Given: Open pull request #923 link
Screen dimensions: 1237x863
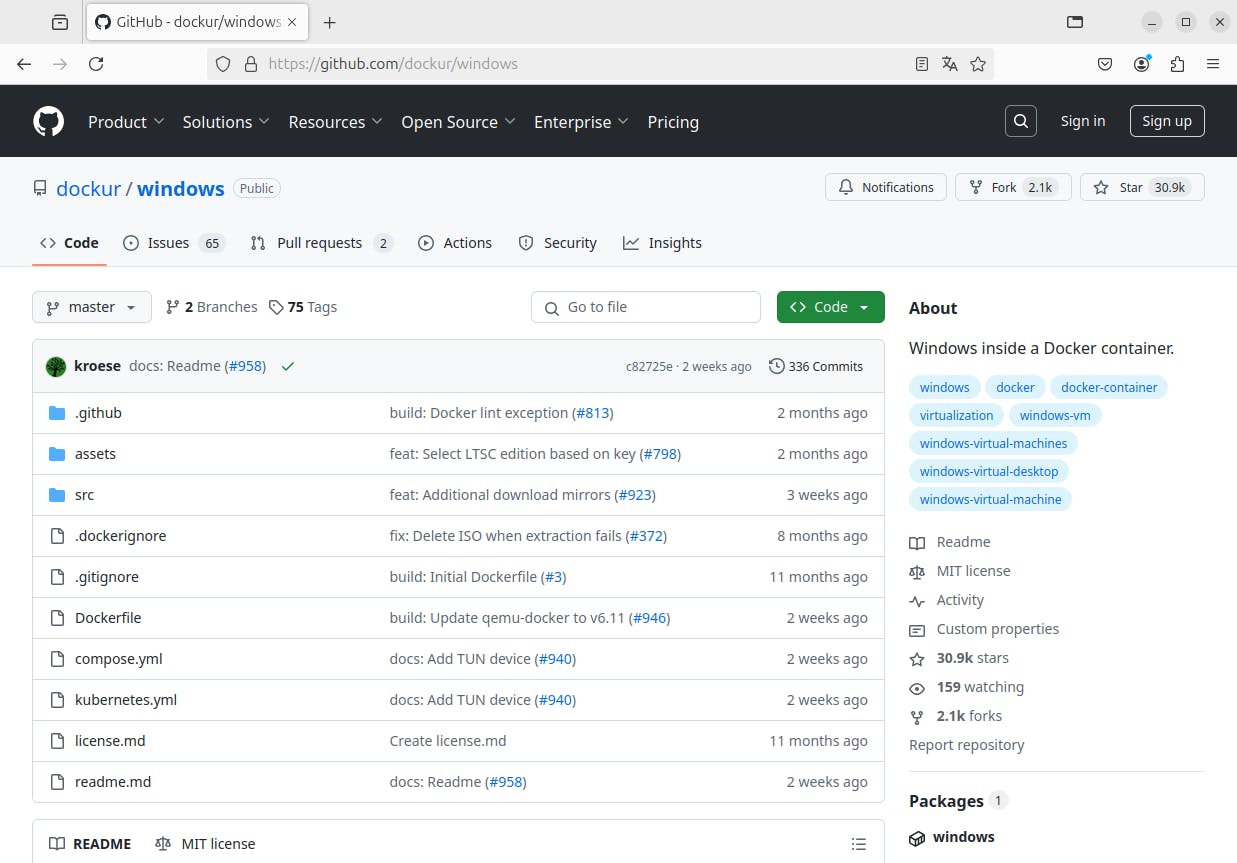Looking at the screenshot, I should point(635,495).
